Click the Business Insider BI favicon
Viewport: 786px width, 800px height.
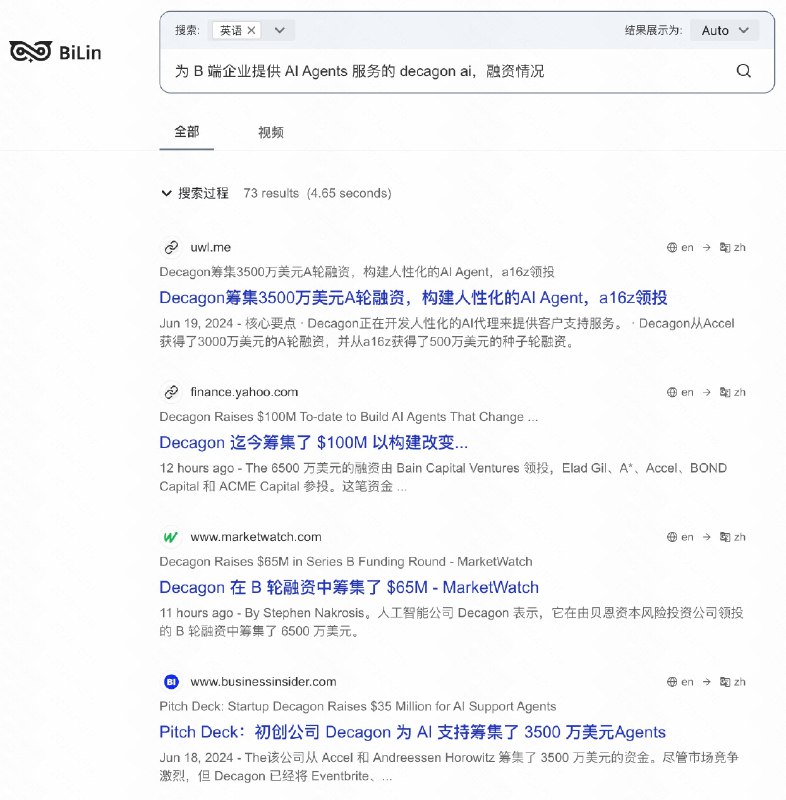pyautogui.click(x=171, y=682)
